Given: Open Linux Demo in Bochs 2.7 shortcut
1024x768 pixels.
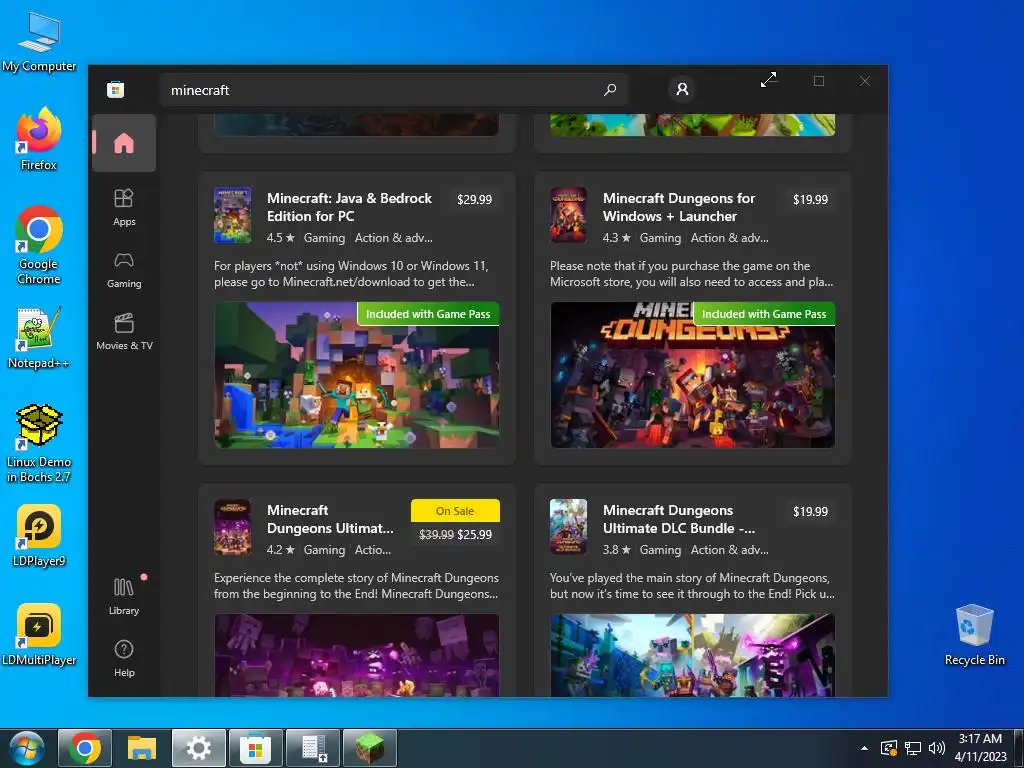Looking at the screenshot, I should click(x=39, y=444).
